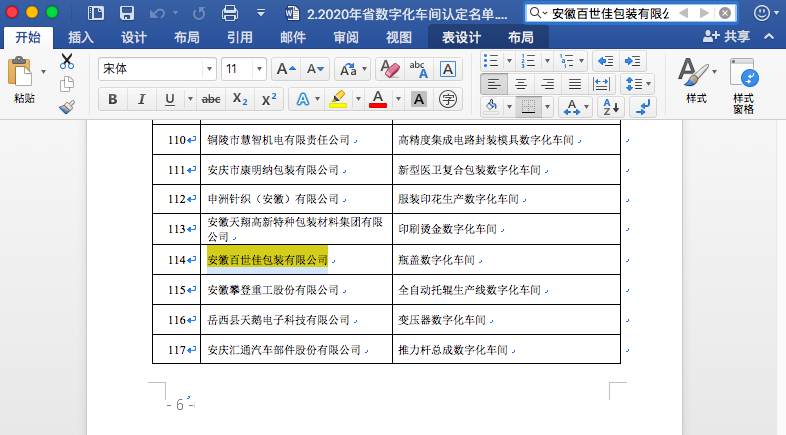Clear all formatting with eraser icon
The width and height of the screenshot is (786, 435).
(x=389, y=69)
